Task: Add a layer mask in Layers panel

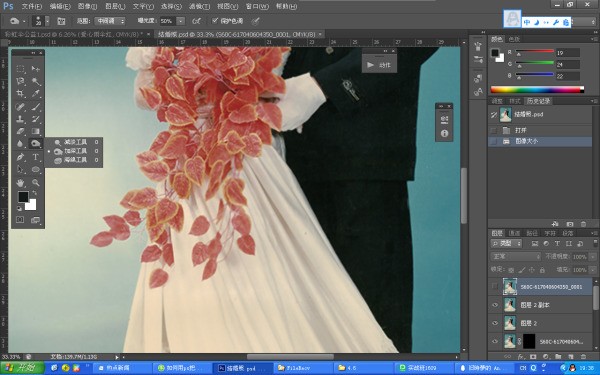Action: tap(533, 357)
